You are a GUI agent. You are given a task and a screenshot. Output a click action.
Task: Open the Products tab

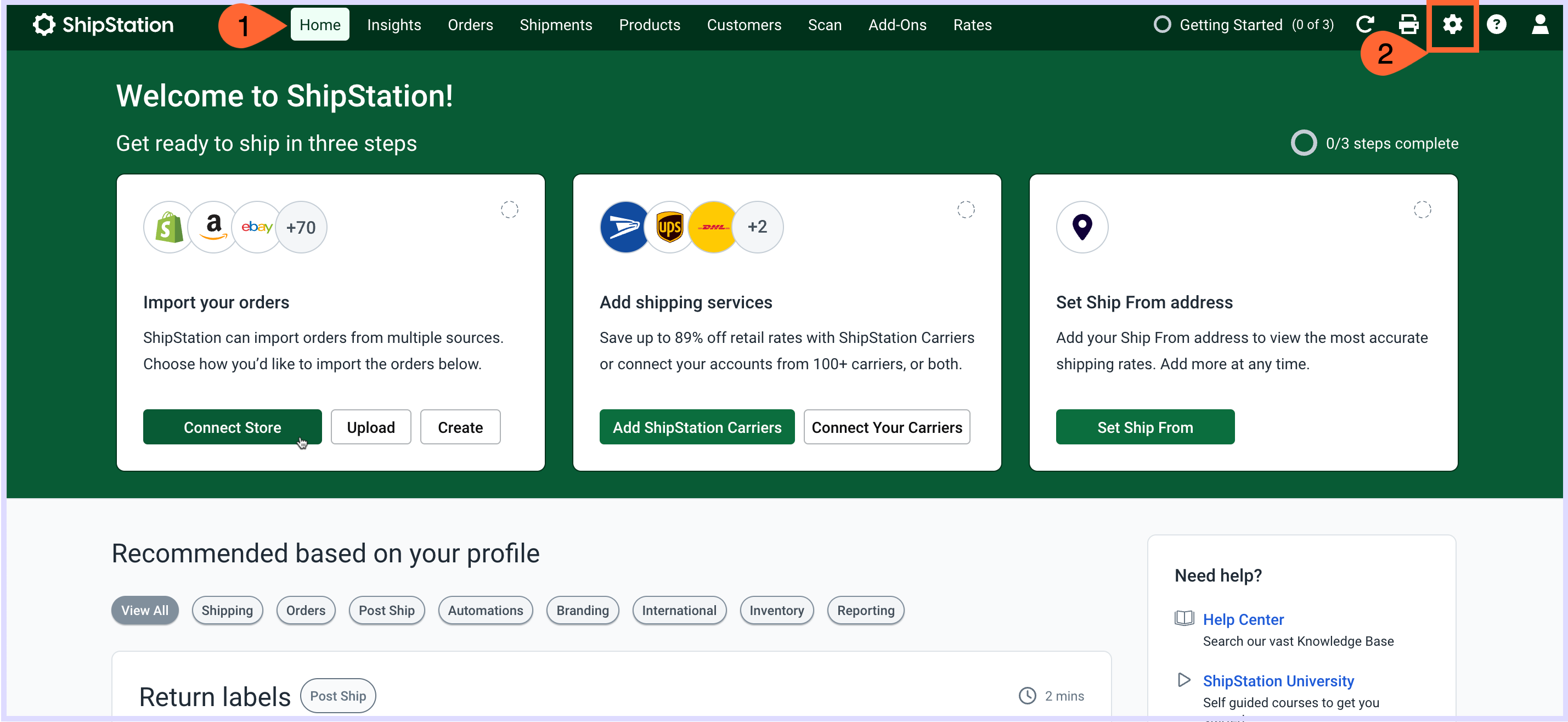pyautogui.click(x=650, y=24)
